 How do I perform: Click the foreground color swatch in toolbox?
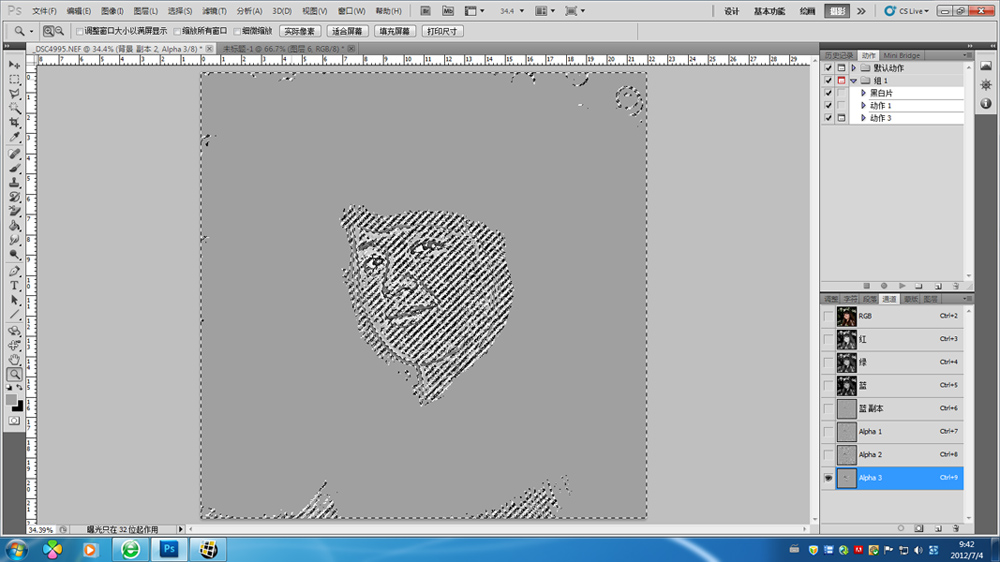pyautogui.click(x=12, y=399)
